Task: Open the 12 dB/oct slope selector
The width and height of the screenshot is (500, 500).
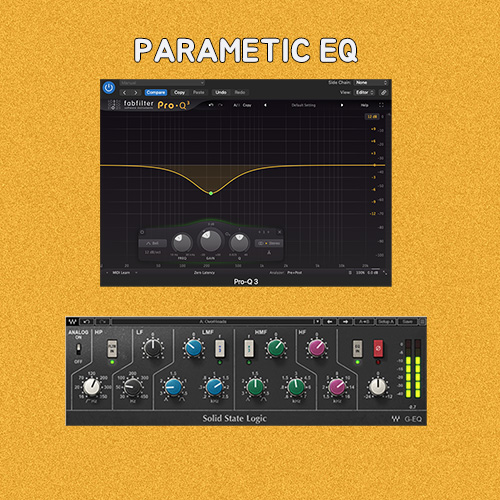Action: click(153, 252)
